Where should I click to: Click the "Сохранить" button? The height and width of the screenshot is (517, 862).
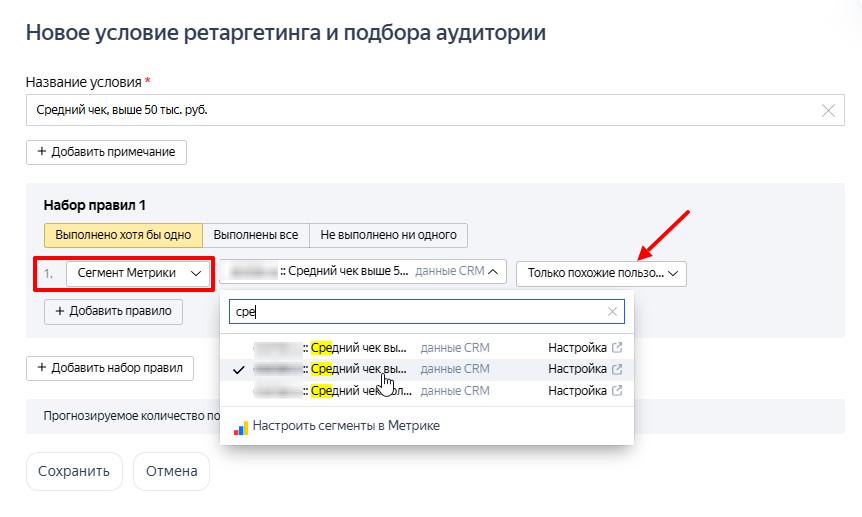[74, 471]
